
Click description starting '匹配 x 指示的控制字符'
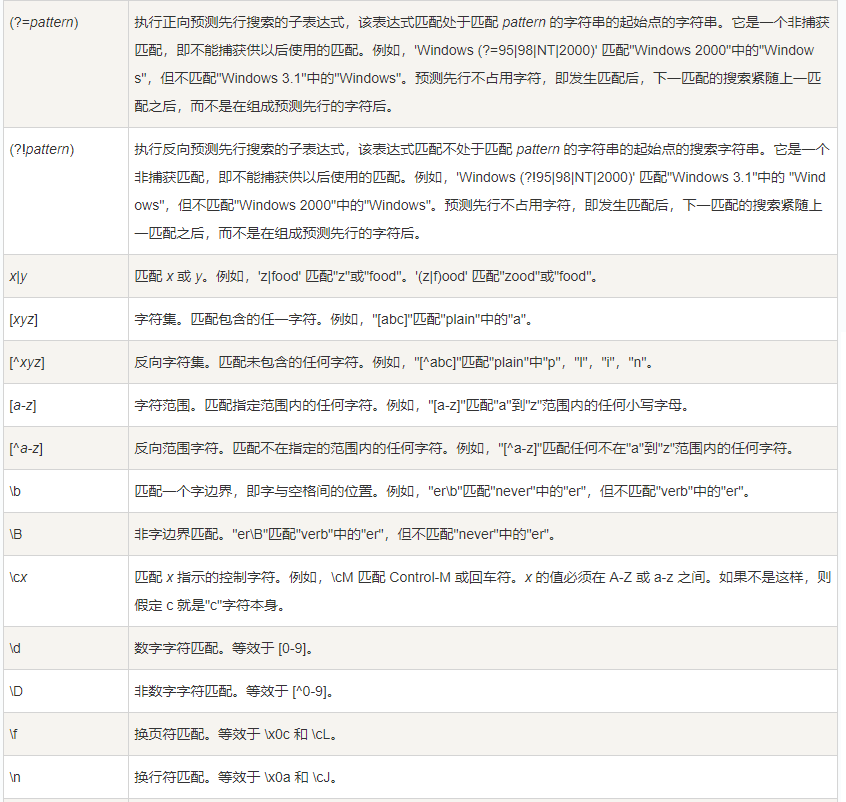click(482, 591)
